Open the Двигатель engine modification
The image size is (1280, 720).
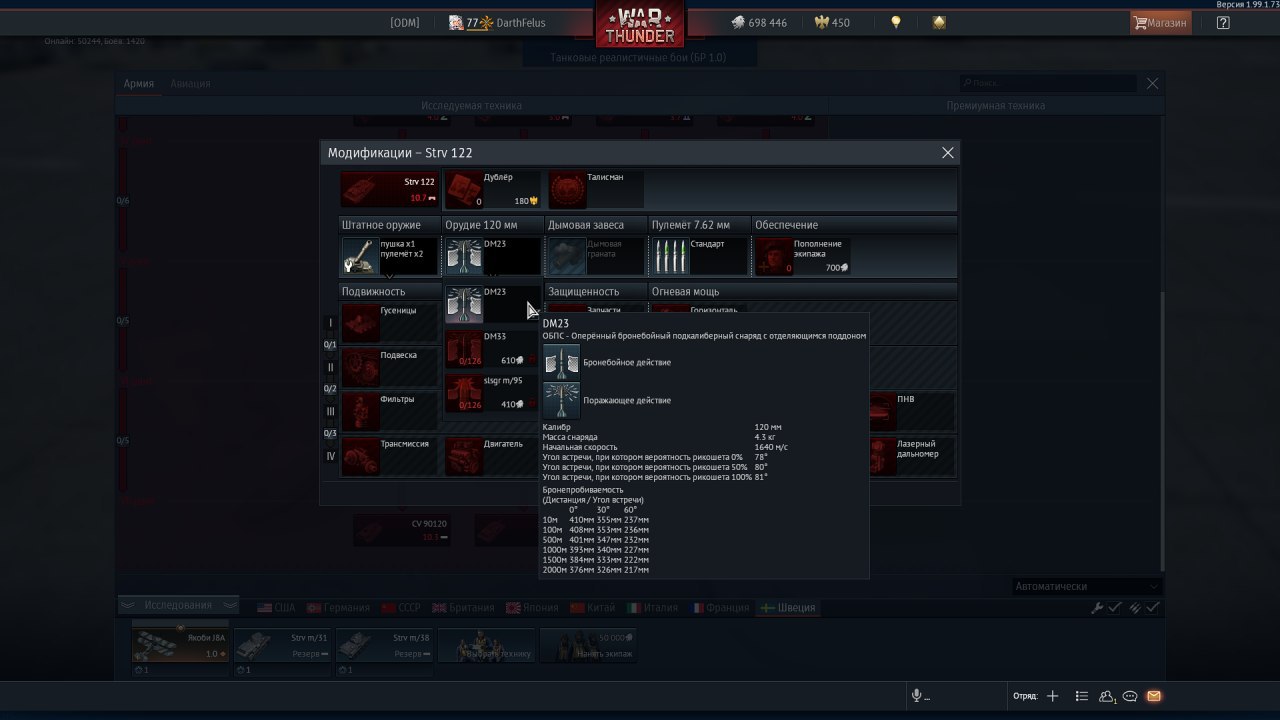point(493,456)
